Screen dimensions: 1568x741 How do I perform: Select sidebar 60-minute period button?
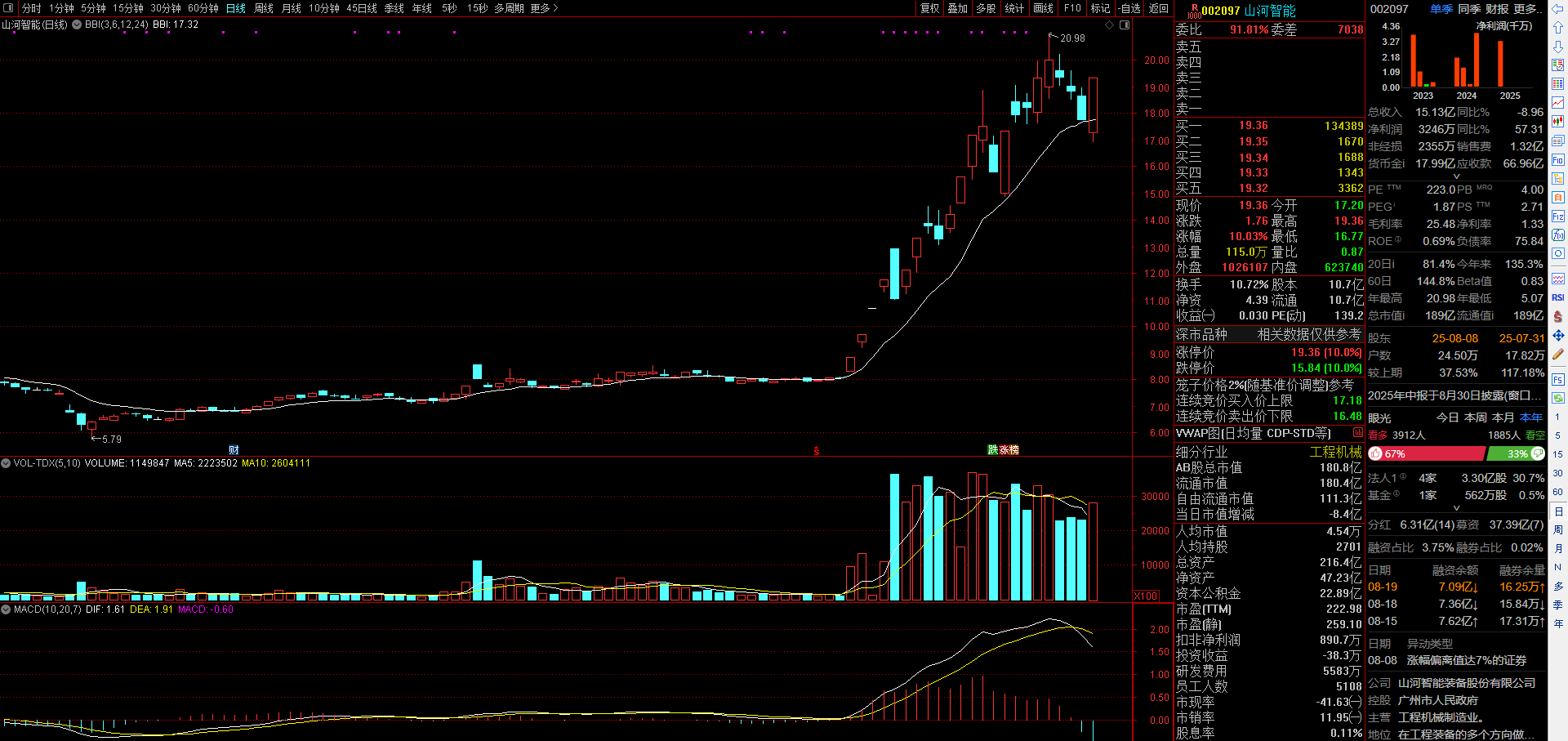click(x=1557, y=492)
